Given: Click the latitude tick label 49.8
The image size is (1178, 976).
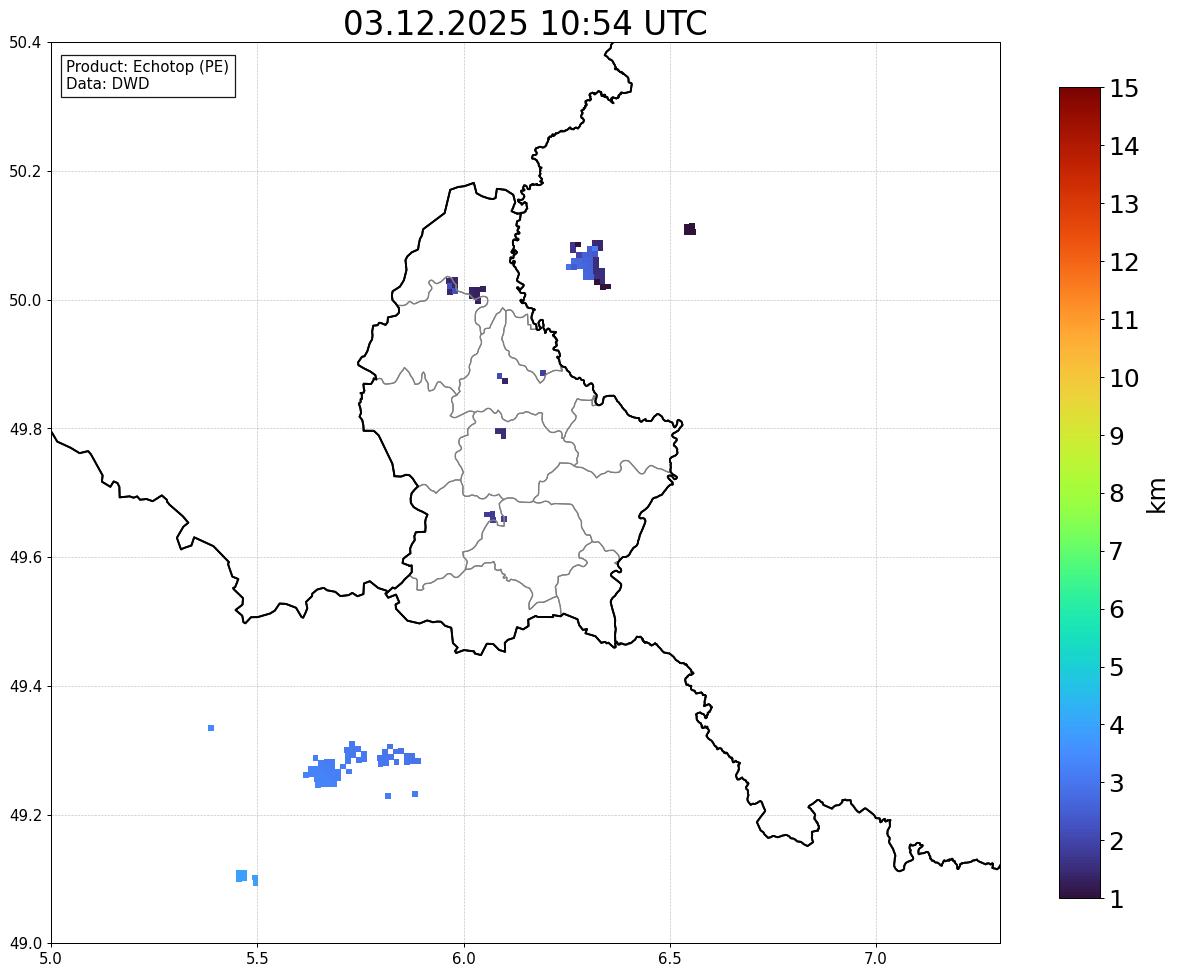Looking at the screenshot, I should pyautogui.click(x=26, y=429).
